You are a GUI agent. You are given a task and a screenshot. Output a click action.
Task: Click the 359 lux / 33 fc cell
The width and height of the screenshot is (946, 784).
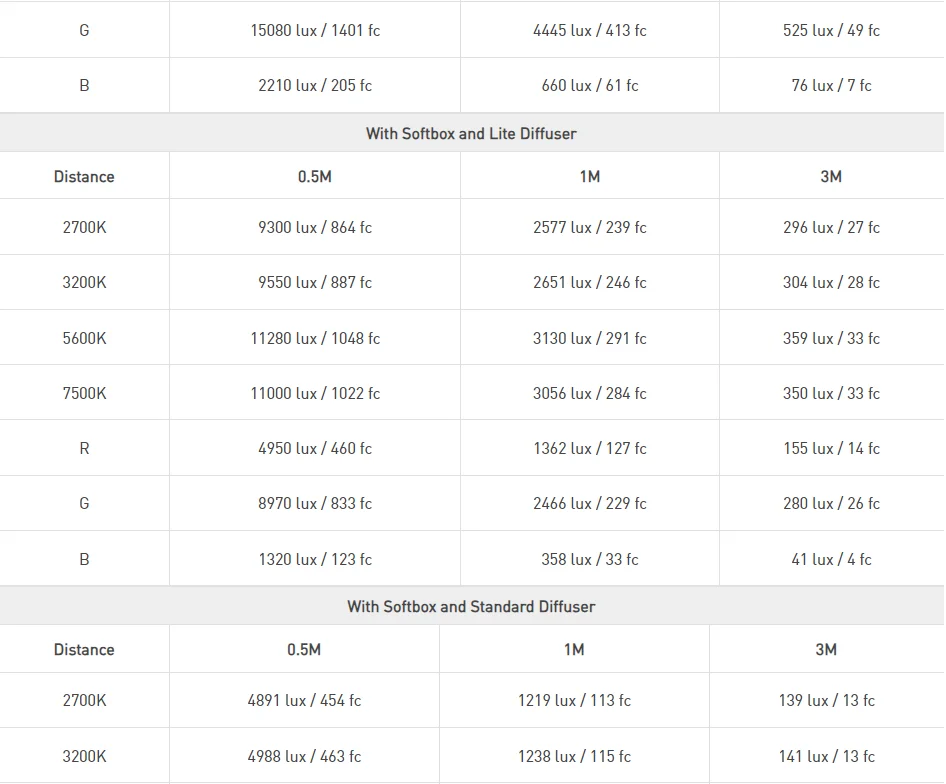[831, 338]
